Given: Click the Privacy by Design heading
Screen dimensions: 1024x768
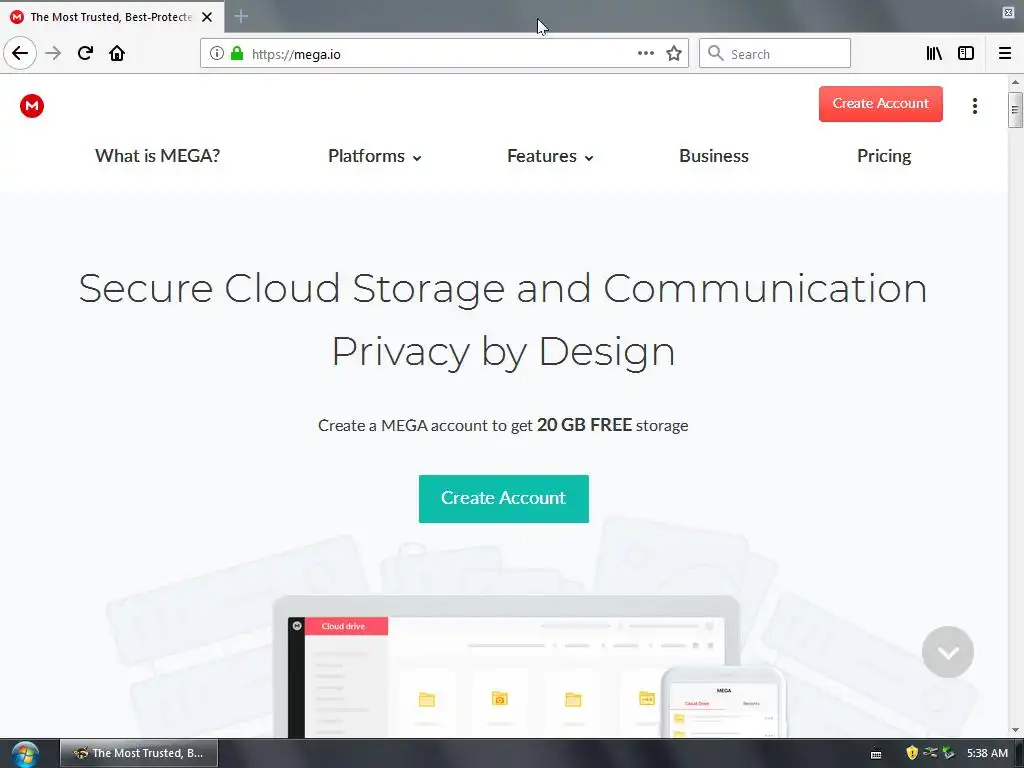Looking at the screenshot, I should [504, 352].
